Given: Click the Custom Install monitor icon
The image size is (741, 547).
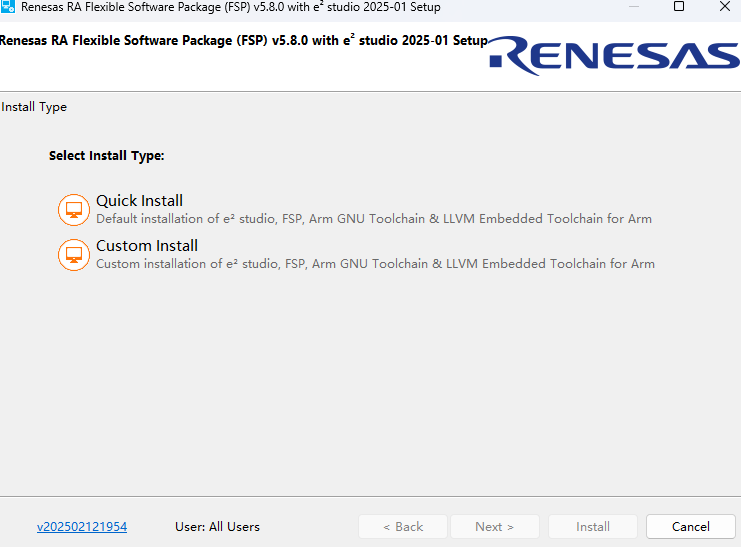Looking at the screenshot, I should [x=74, y=255].
